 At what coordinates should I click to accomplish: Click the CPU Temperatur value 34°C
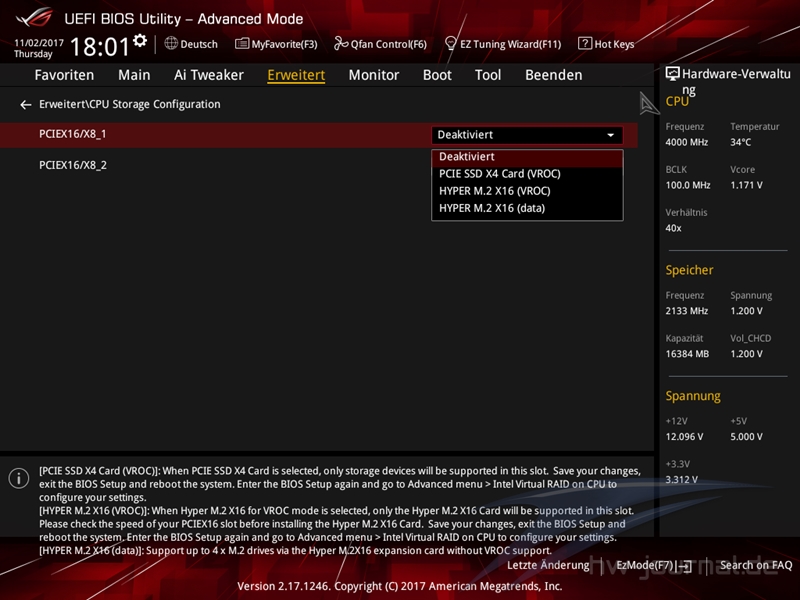(740, 142)
